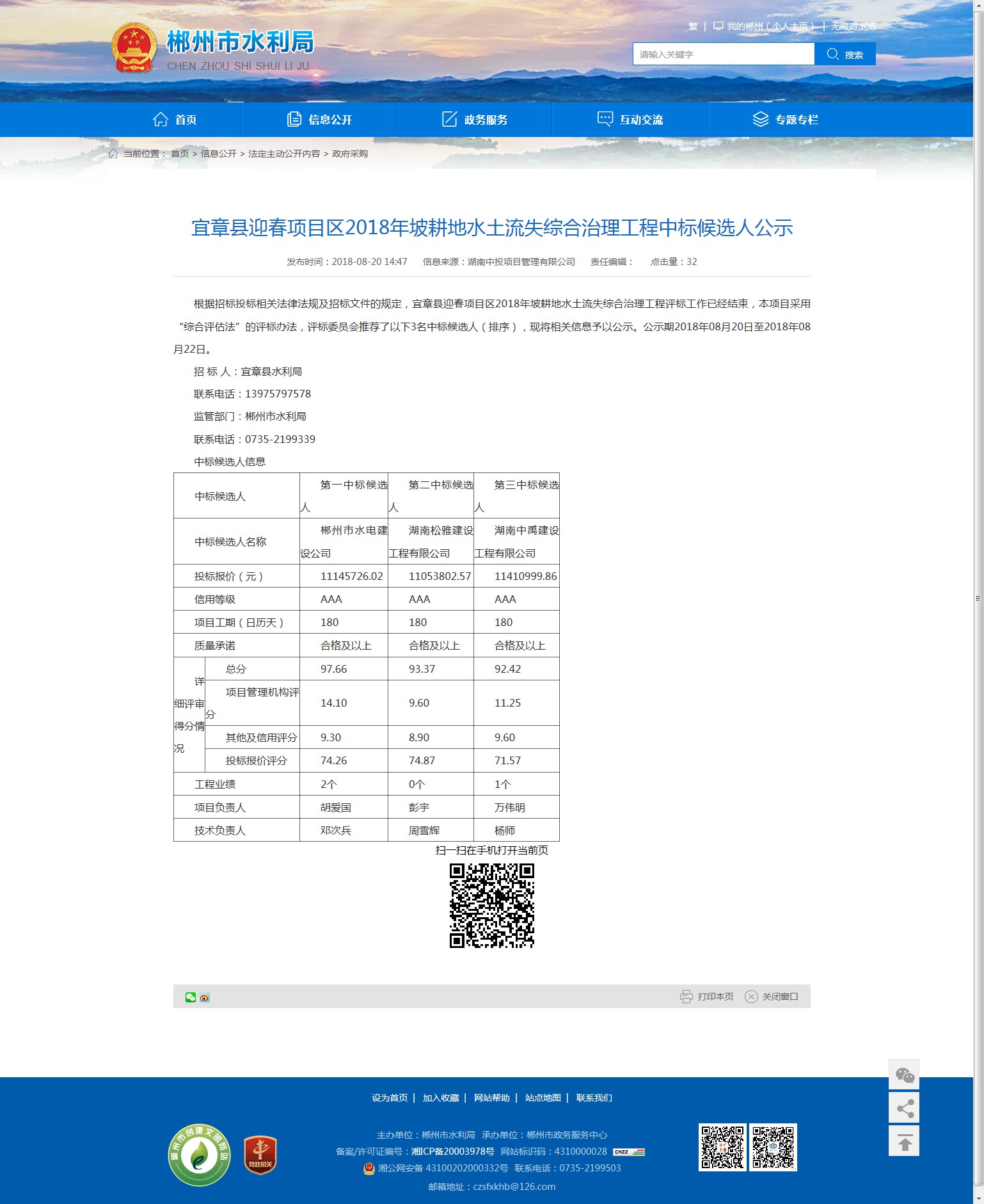Click the pencil icon beside 政务服务

[x=450, y=119]
